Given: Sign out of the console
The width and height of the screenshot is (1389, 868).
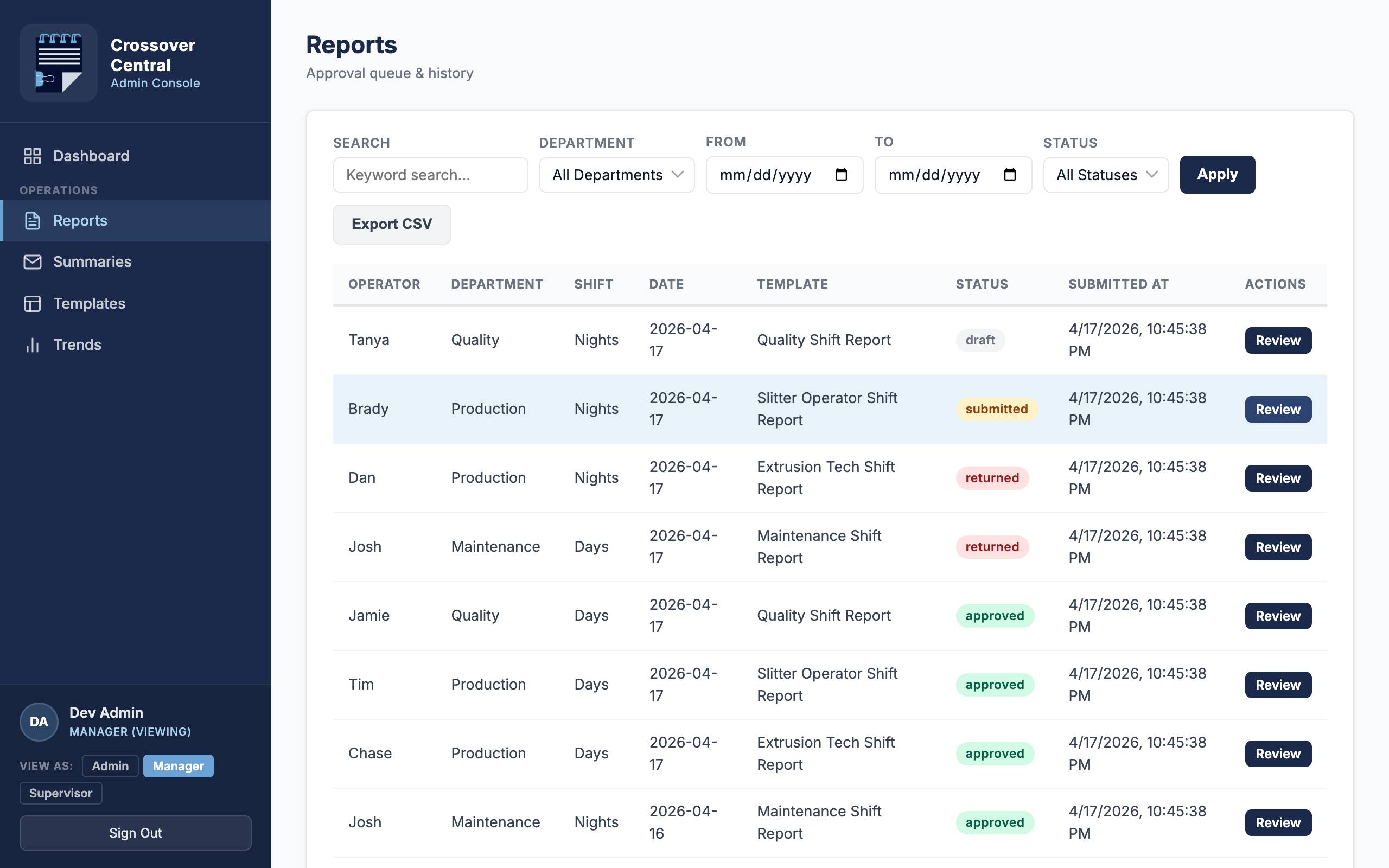Looking at the screenshot, I should click(136, 833).
